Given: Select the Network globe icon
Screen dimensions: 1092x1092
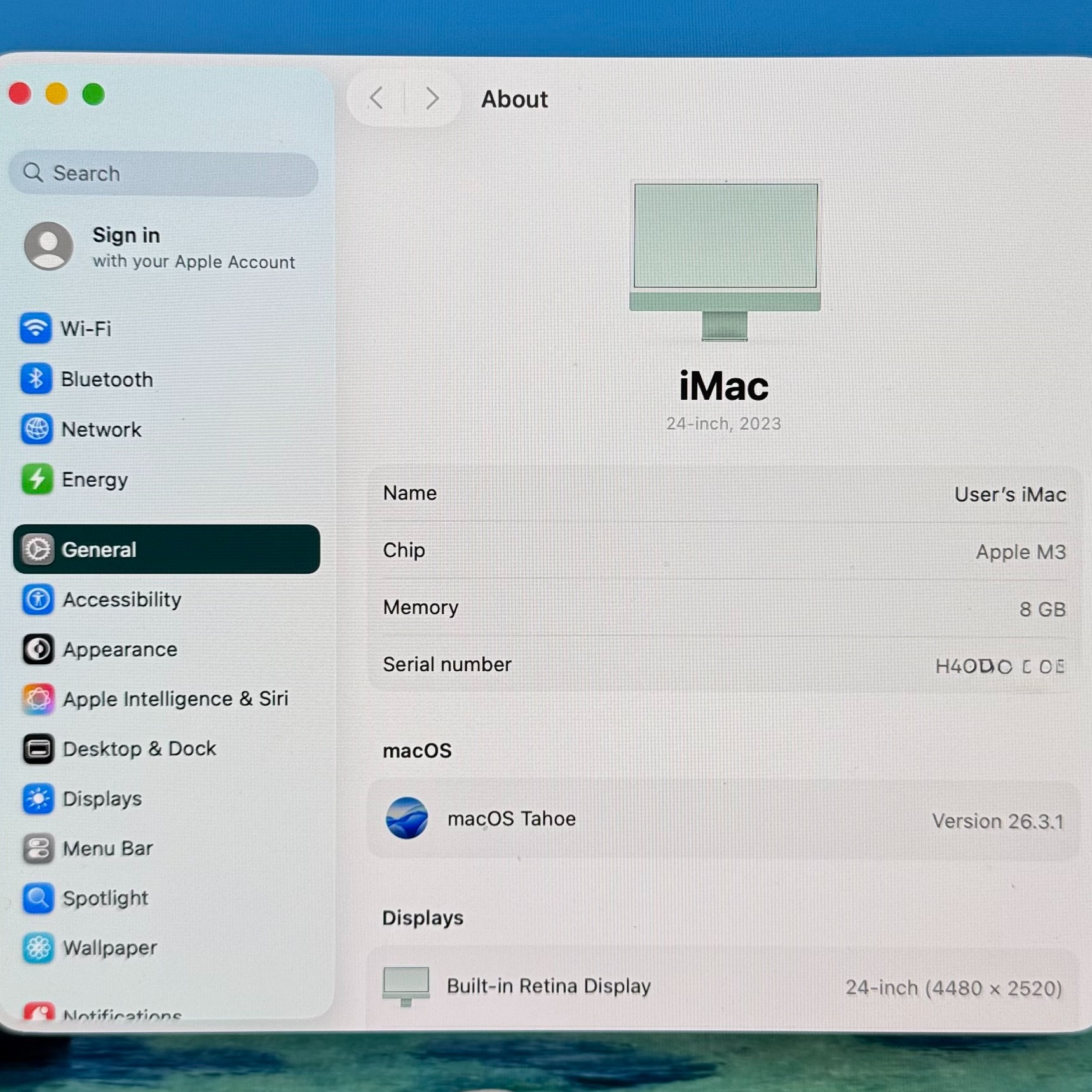Looking at the screenshot, I should tap(36, 429).
